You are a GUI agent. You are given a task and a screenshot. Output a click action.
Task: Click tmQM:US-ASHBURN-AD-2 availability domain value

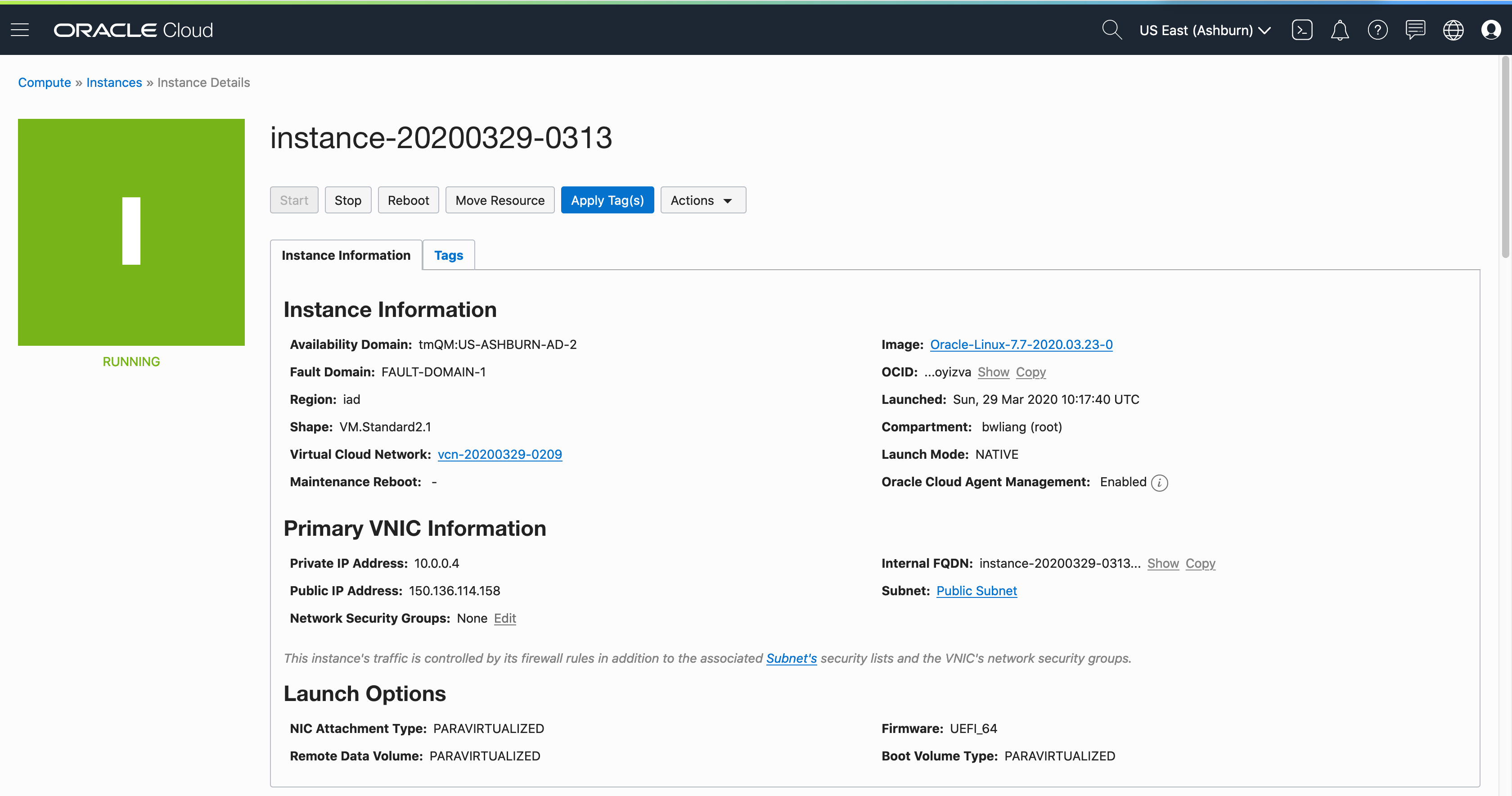pyautogui.click(x=498, y=344)
